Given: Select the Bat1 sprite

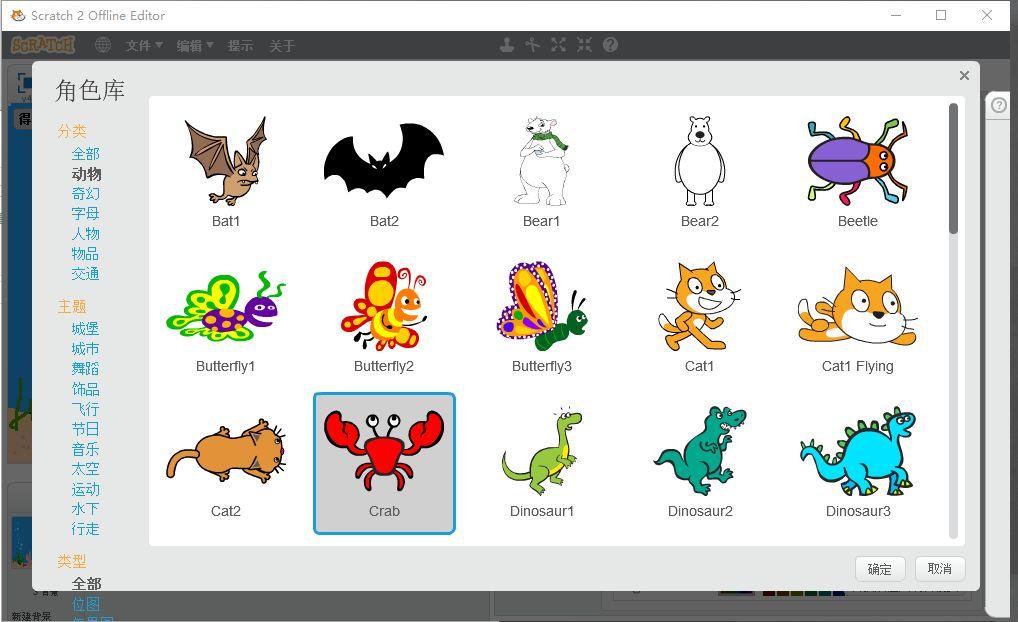Looking at the screenshot, I should tap(226, 171).
